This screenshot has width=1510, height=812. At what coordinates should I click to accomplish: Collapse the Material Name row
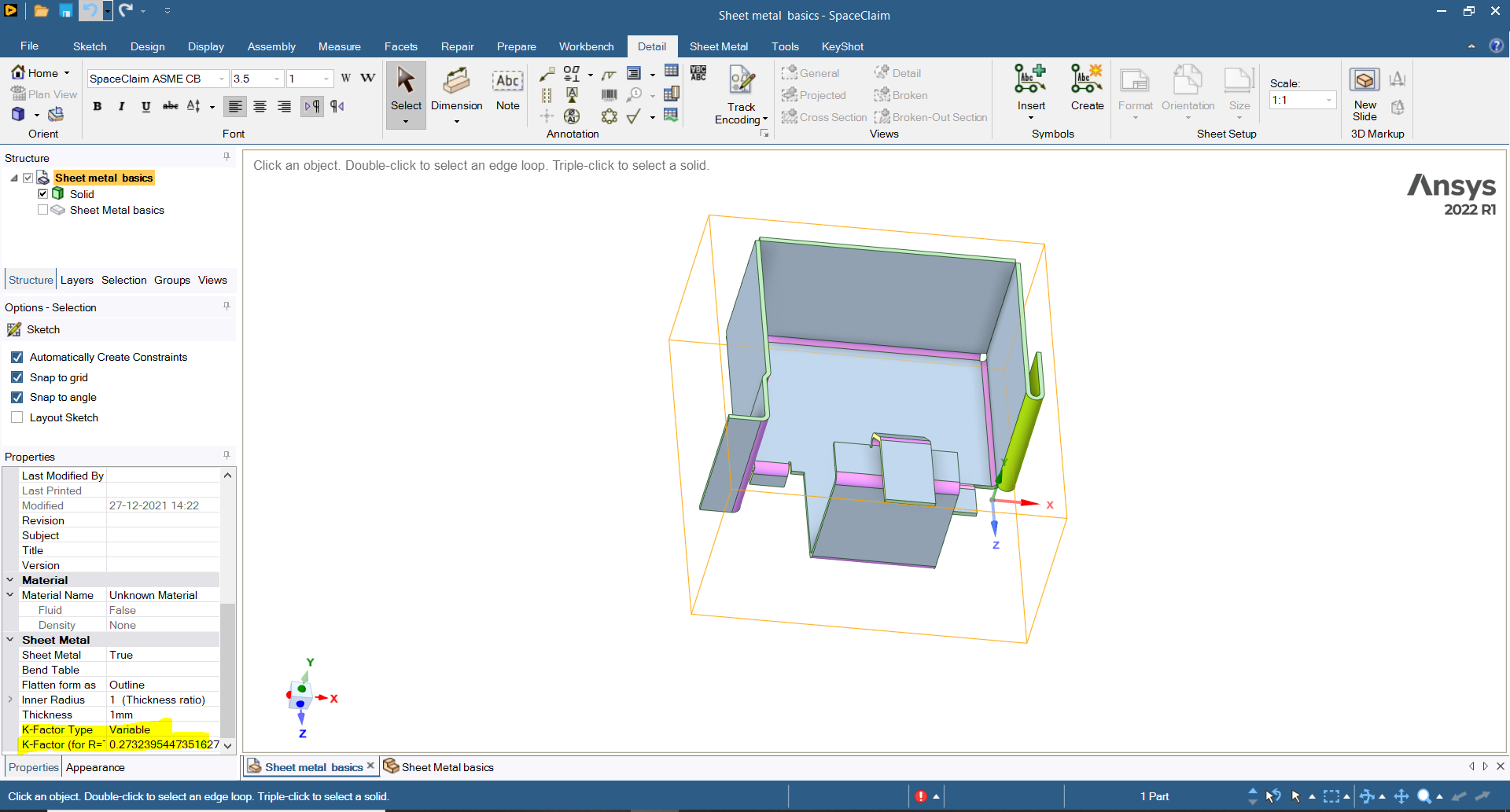click(x=10, y=595)
